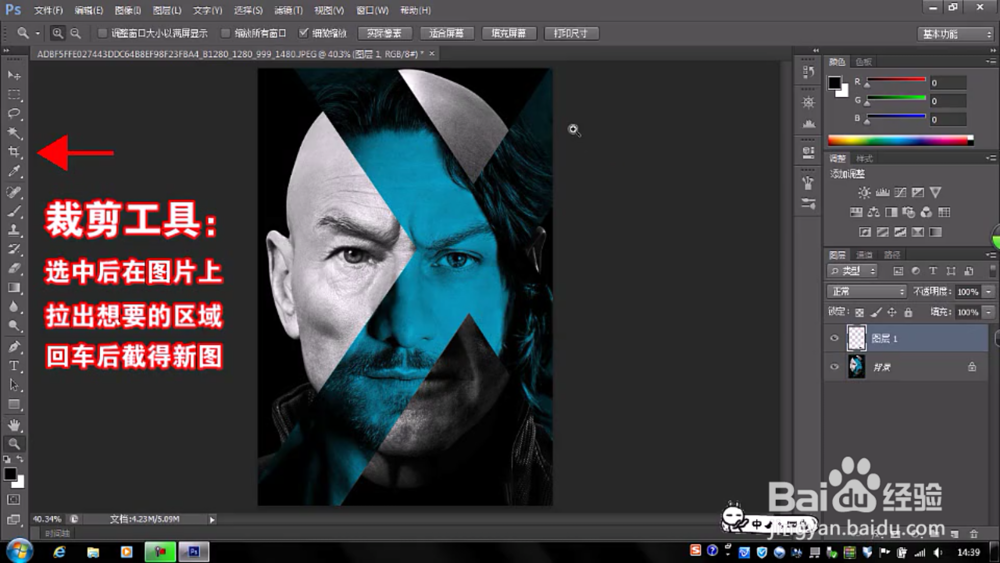This screenshot has height=563, width=1000.
Task: Select the Blur tool
Action: pyautogui.click(x=14, y=307)
